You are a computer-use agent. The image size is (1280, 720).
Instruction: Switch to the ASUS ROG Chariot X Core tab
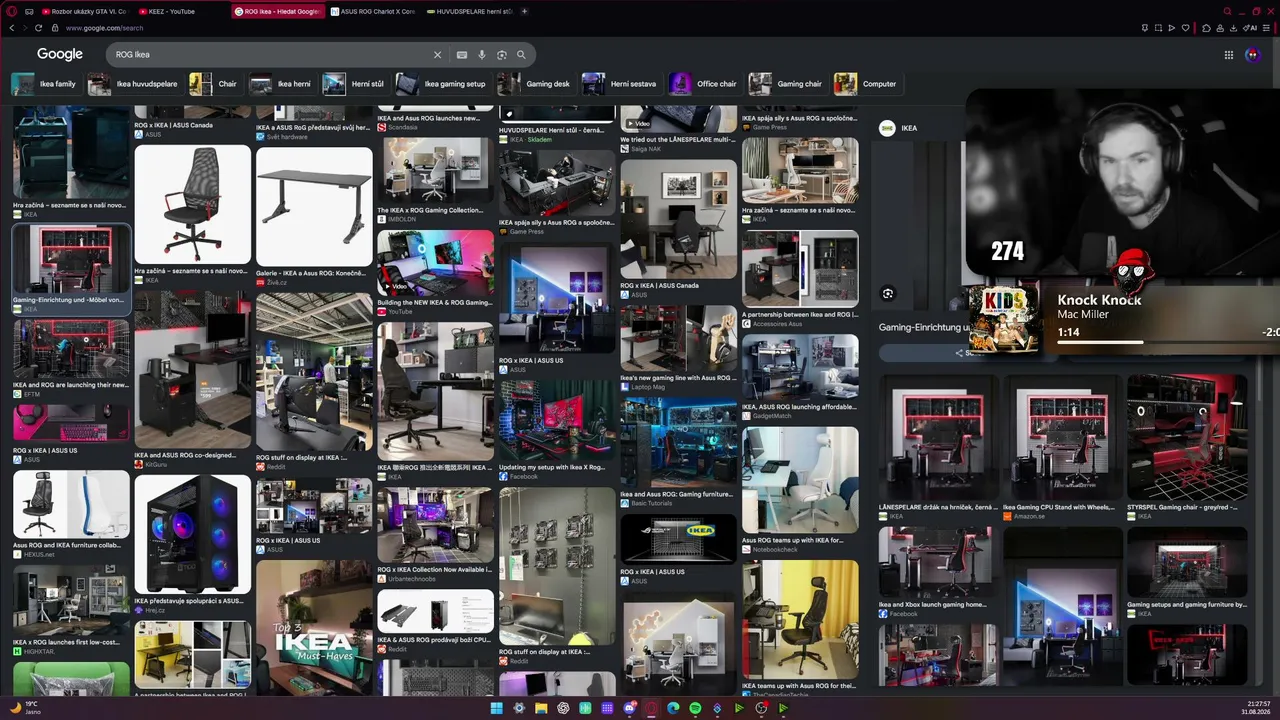[373, 11]
